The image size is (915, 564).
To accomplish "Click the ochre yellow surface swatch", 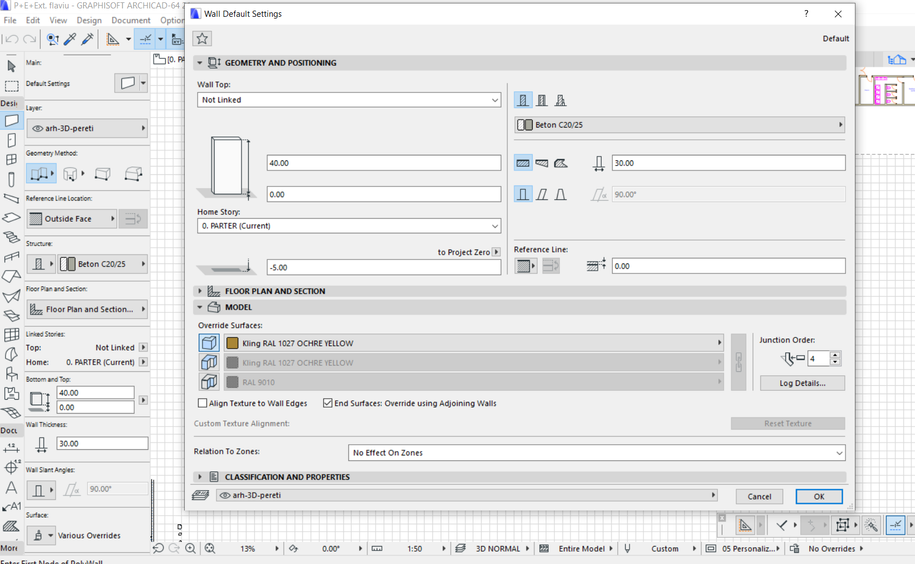I will pyautogui.click(x=232, y=343).
